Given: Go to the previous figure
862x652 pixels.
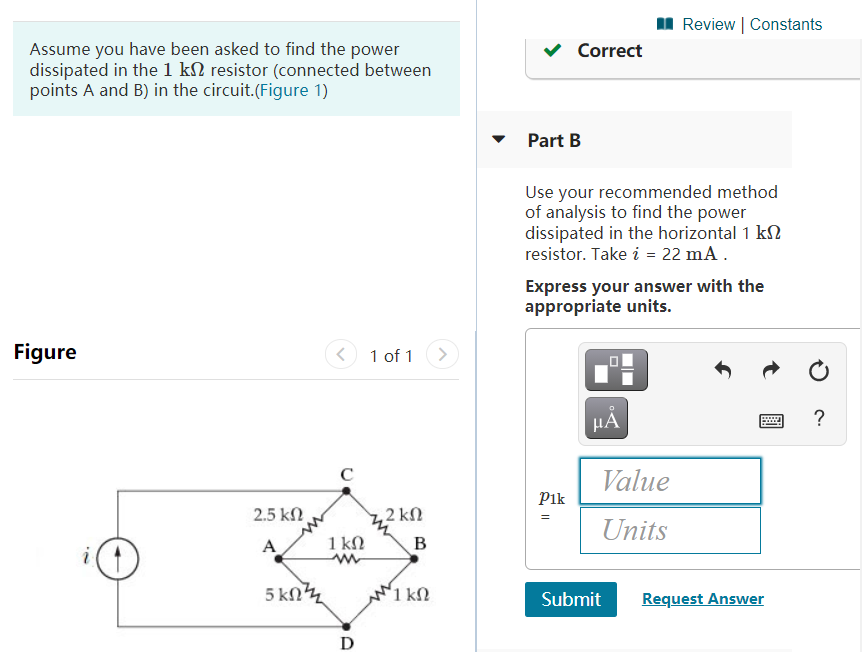Looking at the screenshot, I should pos(341,354).
